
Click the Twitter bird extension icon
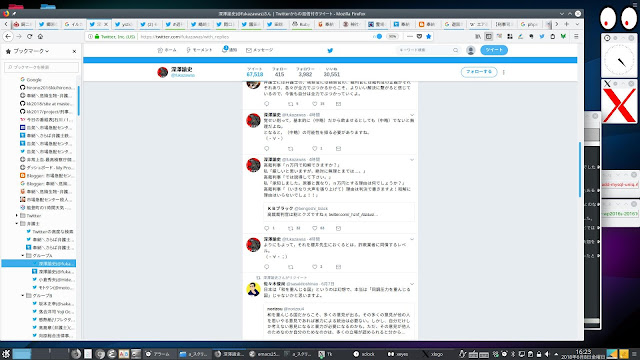pos(542,36)
